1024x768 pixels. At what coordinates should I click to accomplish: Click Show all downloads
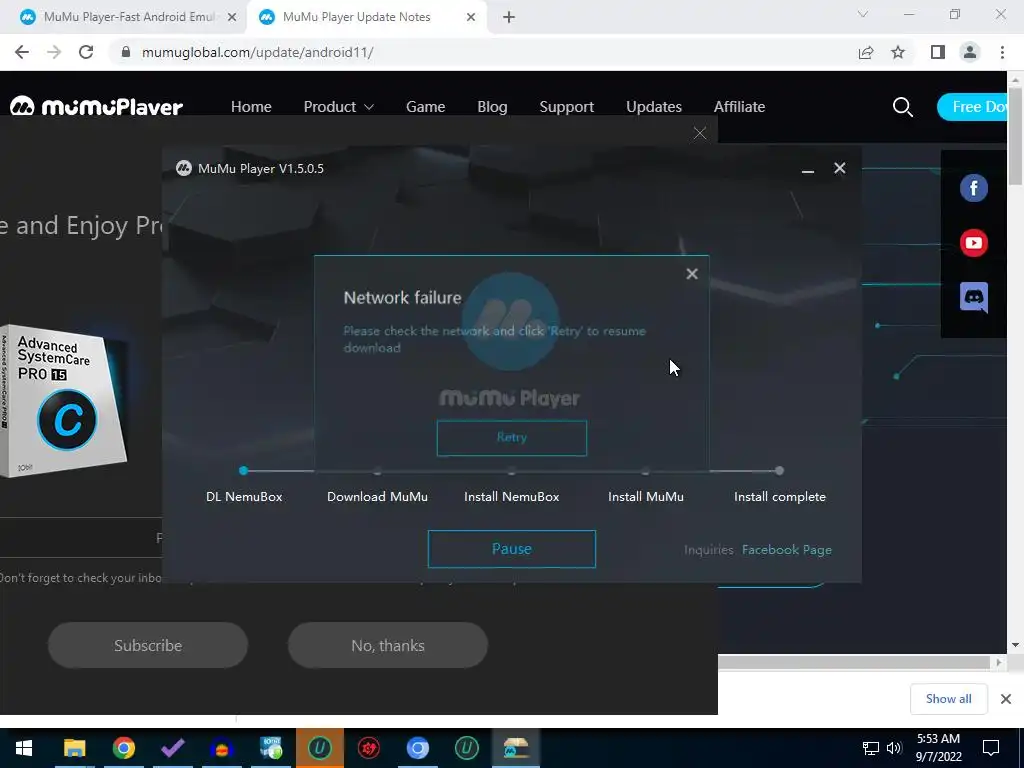pyautogui.click(x=948, y=699)
